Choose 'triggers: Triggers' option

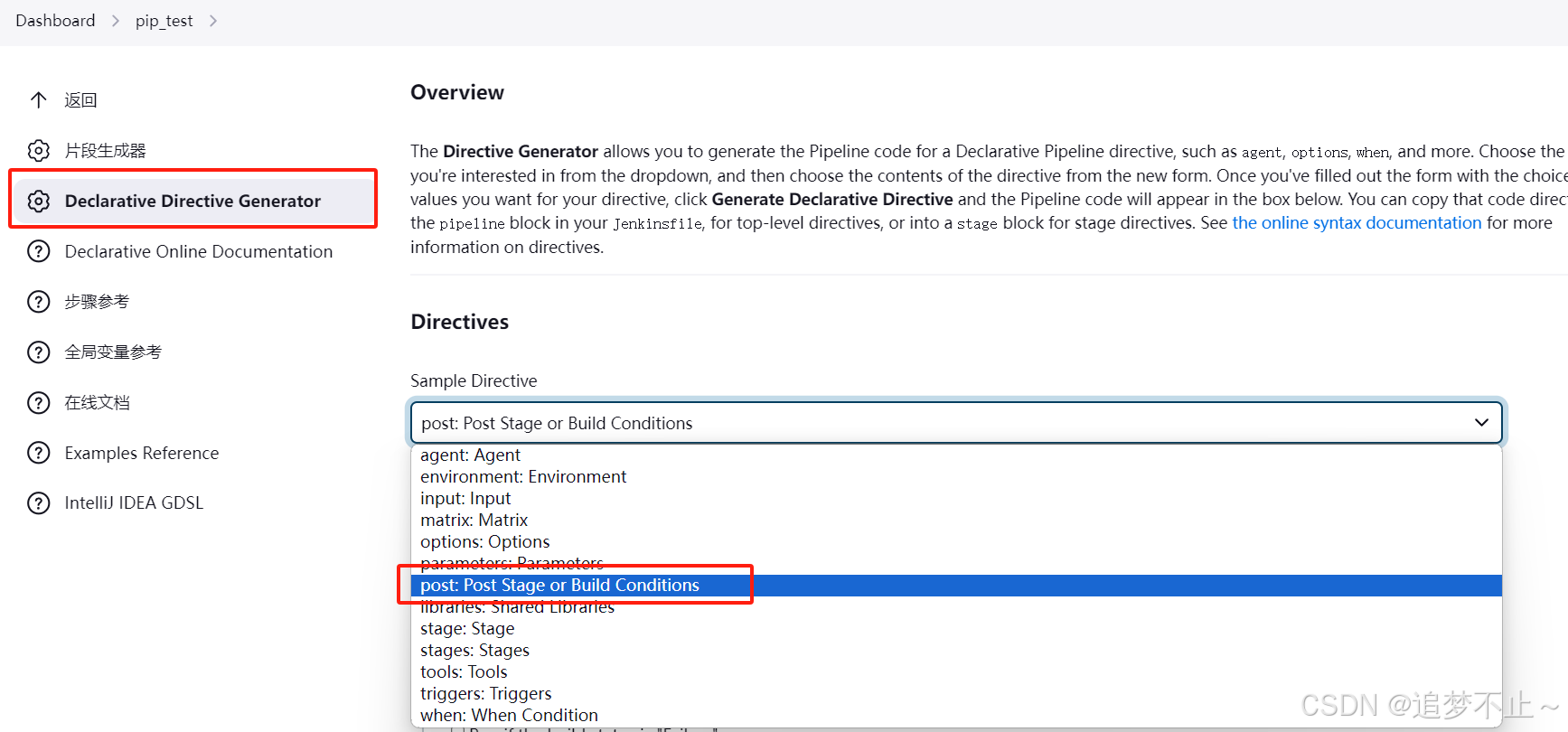[956, 693]
